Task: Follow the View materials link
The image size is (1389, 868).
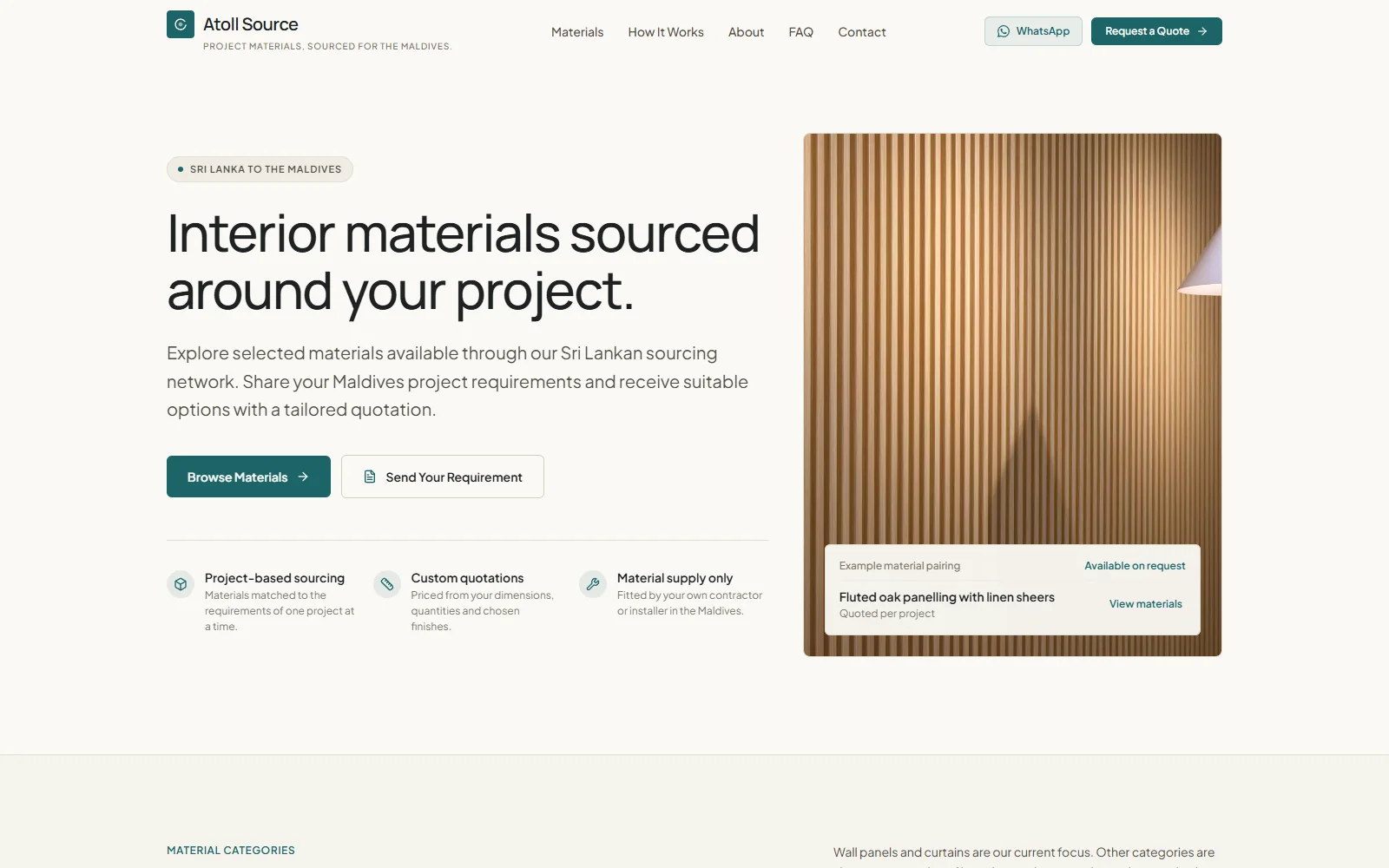Action: coord(1145,604)
